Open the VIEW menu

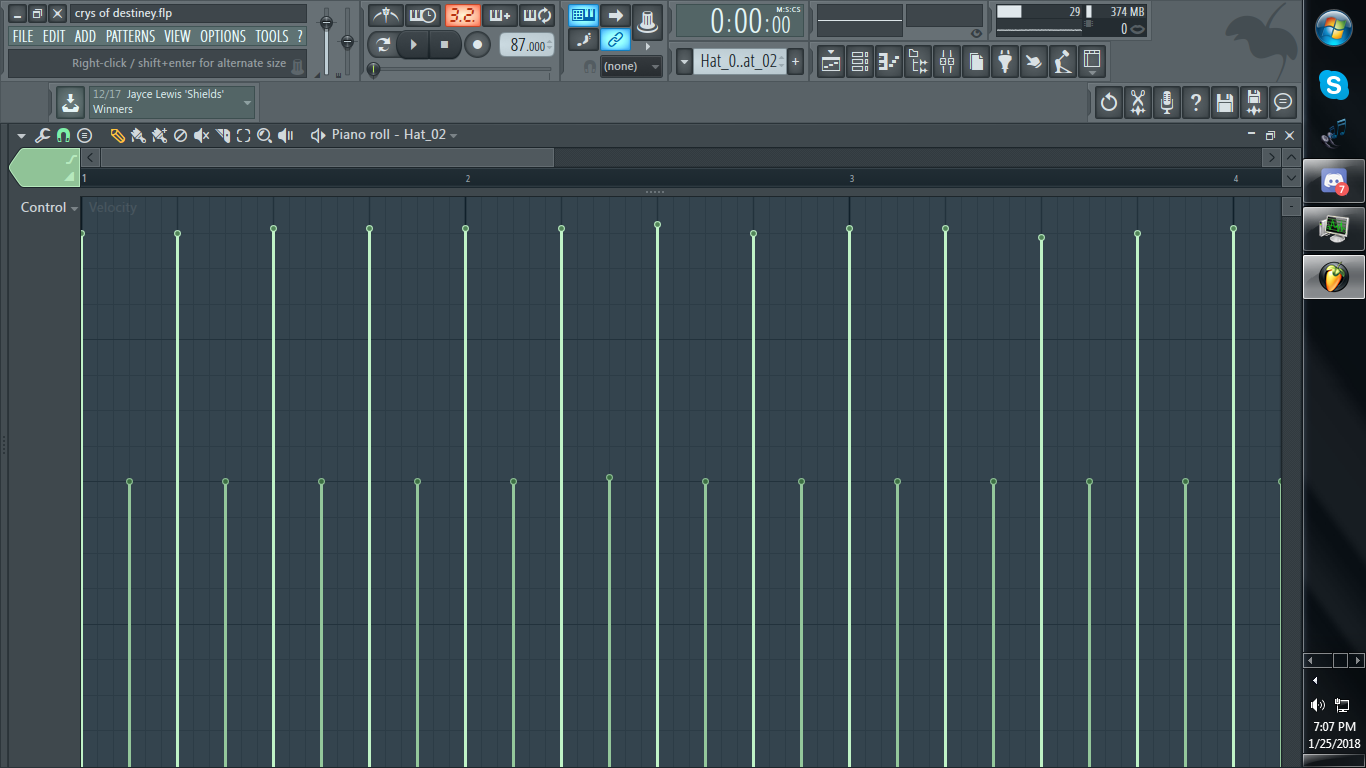coord(177,36)
